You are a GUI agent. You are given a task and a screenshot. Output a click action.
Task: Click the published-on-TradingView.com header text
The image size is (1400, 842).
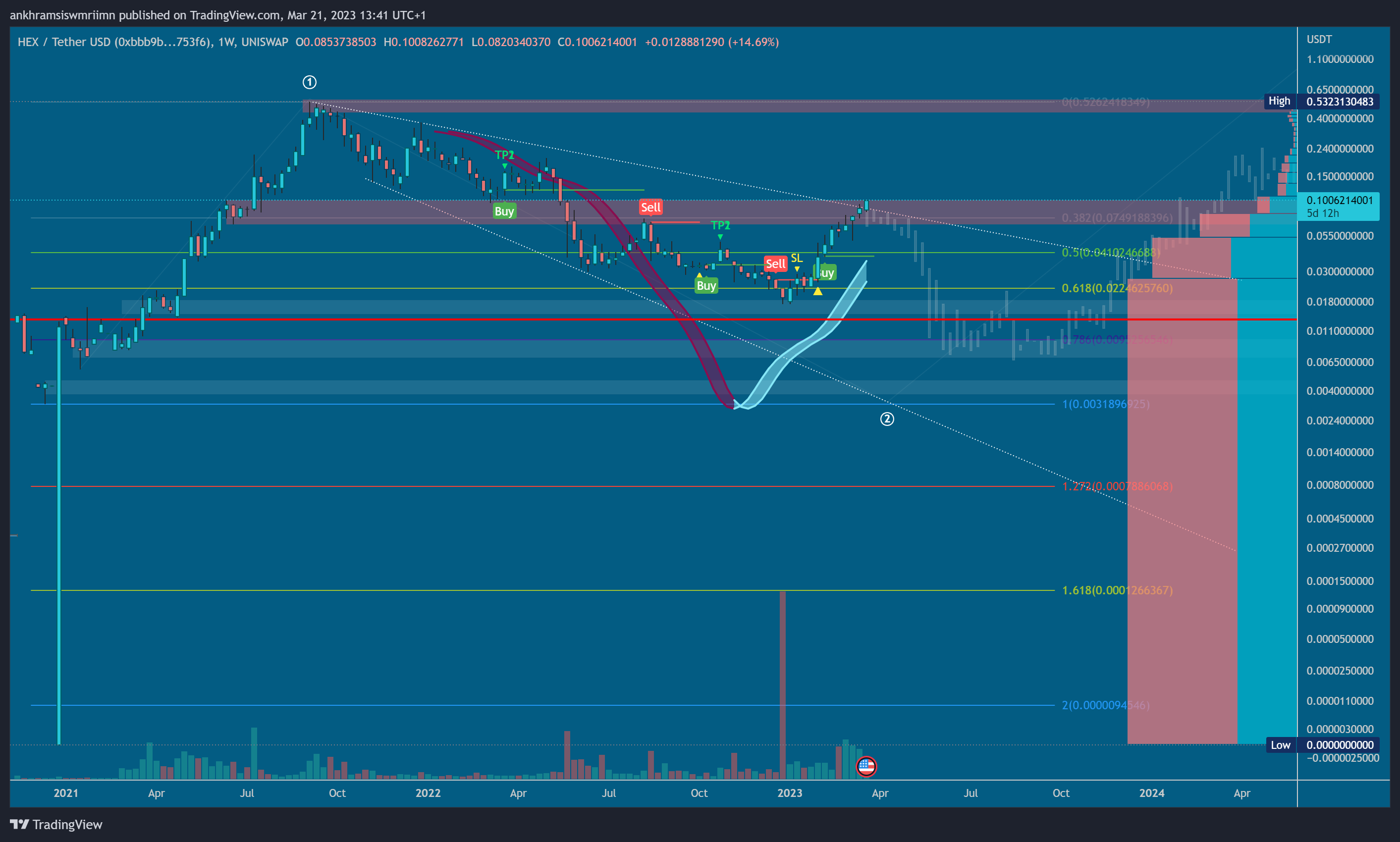click(218, 15)
